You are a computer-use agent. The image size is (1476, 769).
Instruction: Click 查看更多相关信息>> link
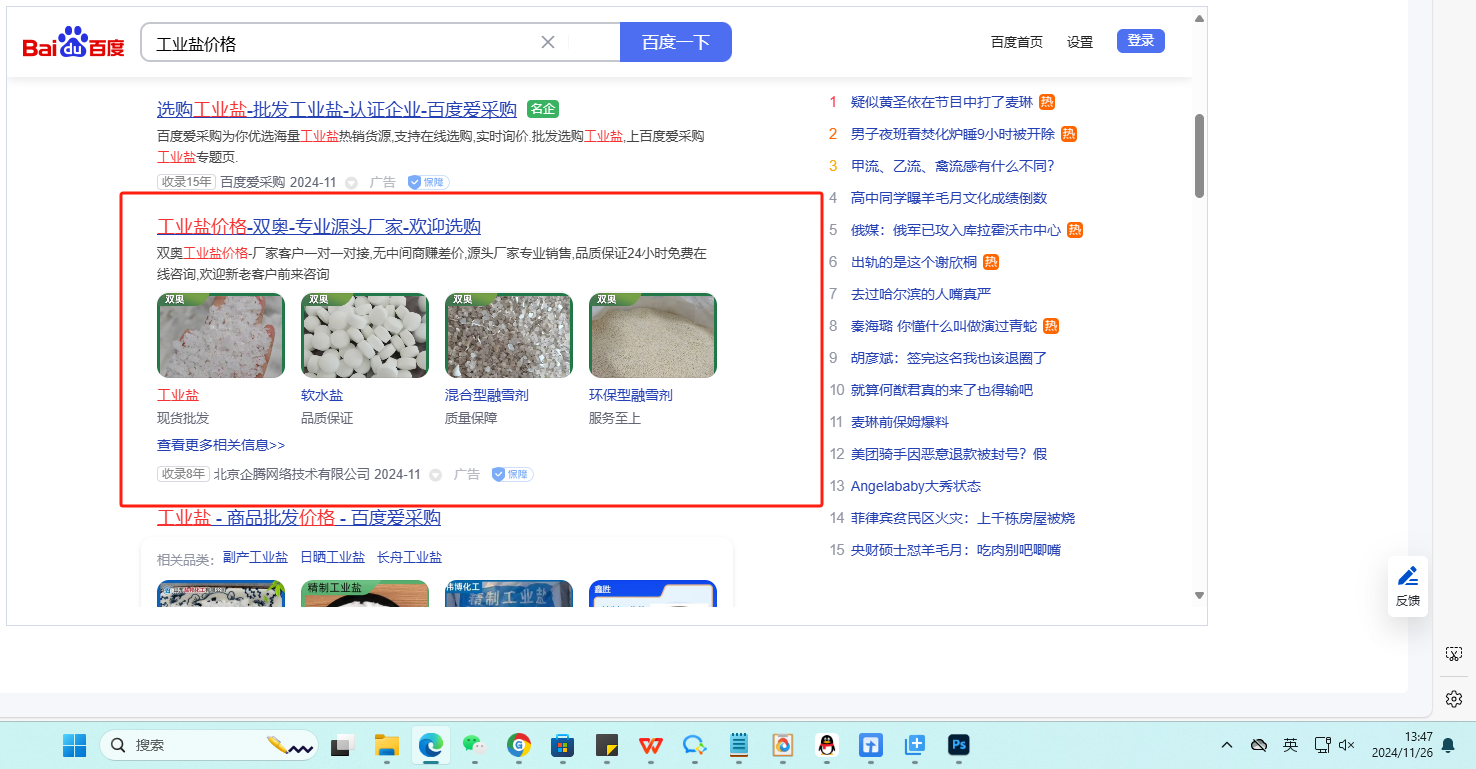(x=221, y=445)
